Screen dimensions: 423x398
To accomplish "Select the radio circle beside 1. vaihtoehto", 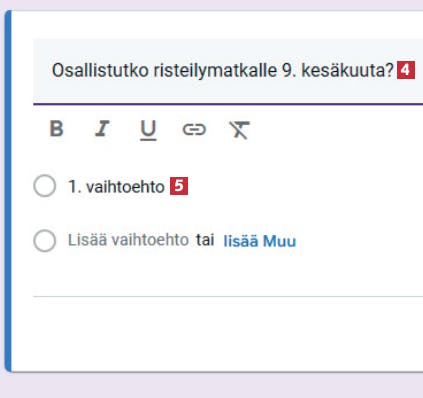I will (45, 186).
